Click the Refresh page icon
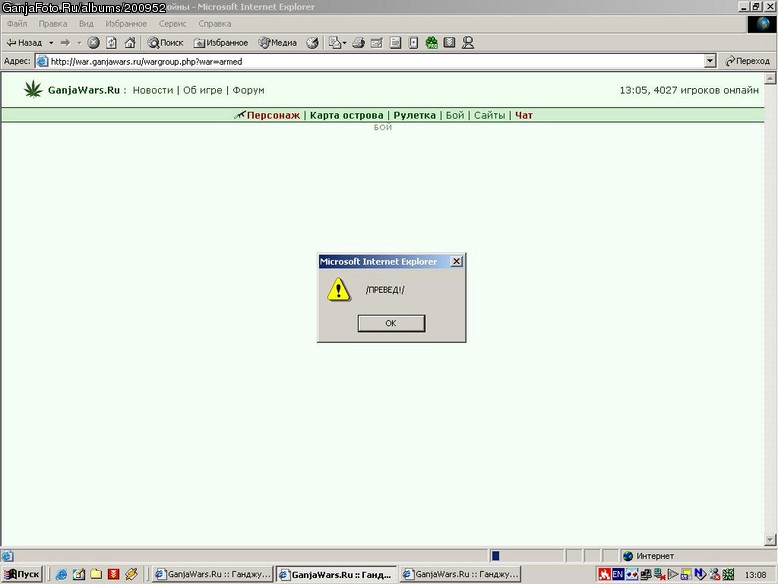778x584 pixels. click(112, 43)
